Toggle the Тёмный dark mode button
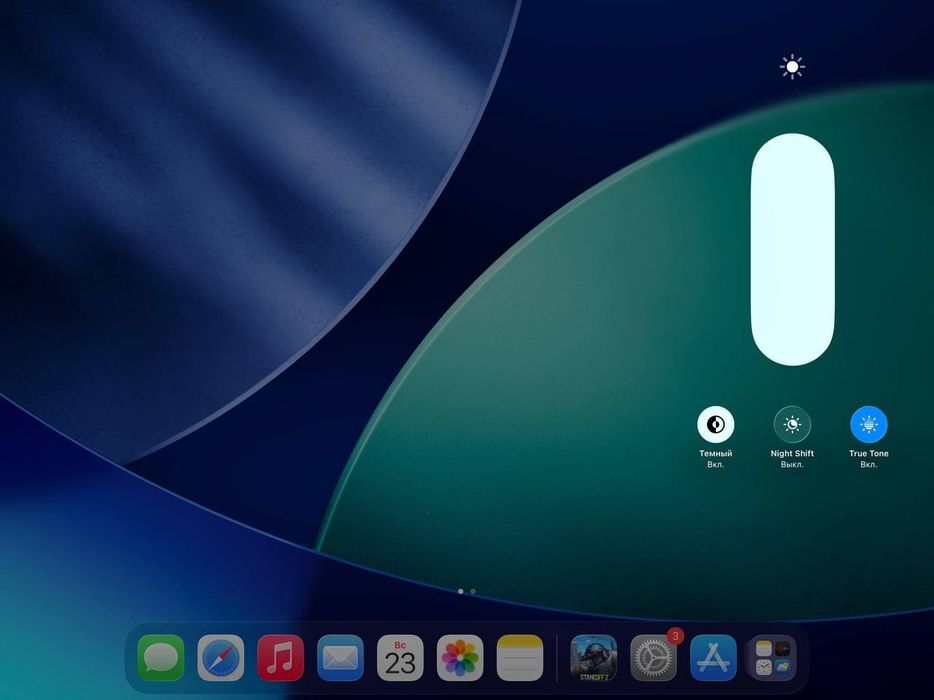934x700 pixels. pyautogui.click(x=715, y=424)
